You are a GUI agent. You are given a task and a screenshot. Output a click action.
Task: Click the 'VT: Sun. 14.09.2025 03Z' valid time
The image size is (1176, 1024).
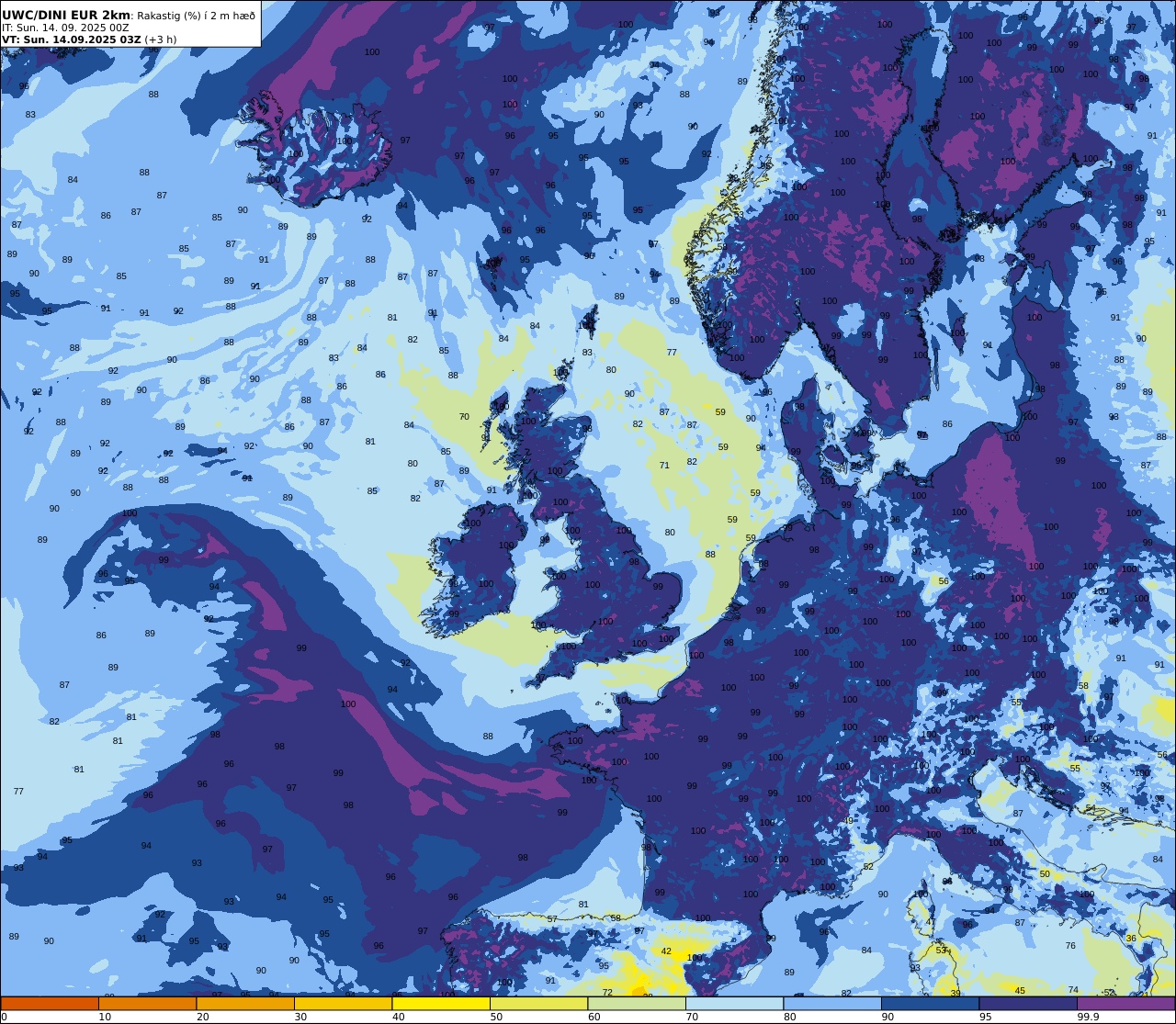71,39
